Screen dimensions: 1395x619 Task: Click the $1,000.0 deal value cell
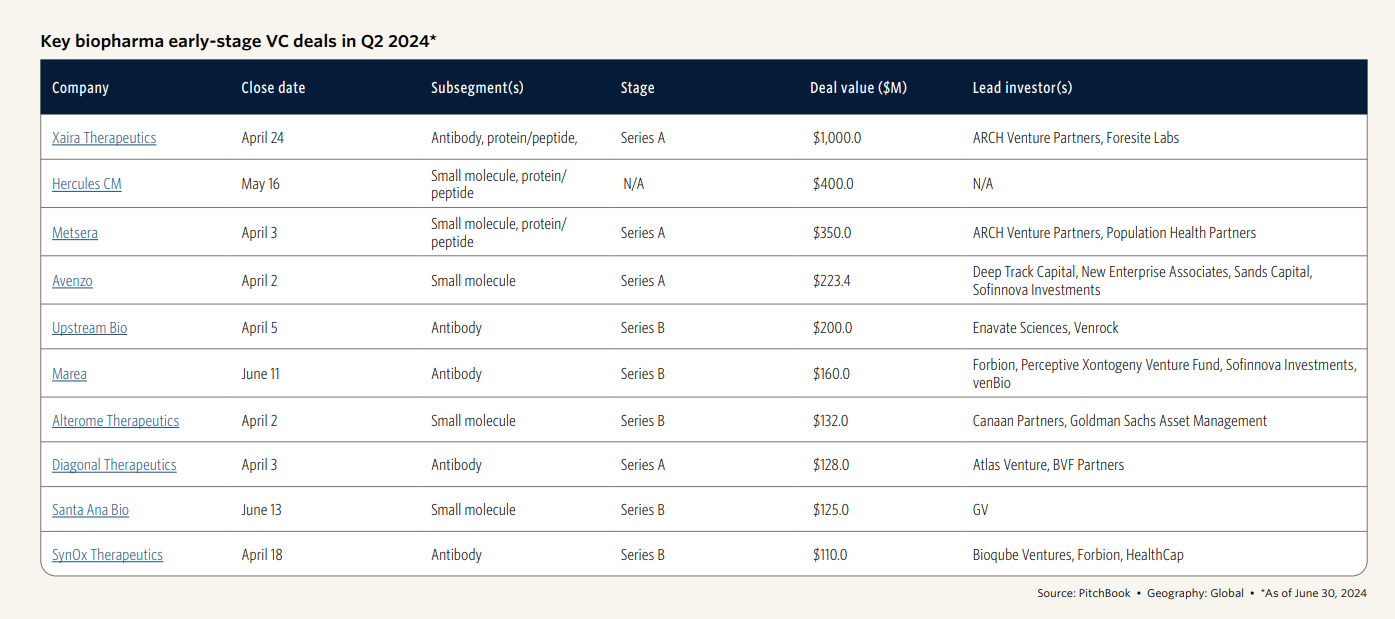click(837, 138)
